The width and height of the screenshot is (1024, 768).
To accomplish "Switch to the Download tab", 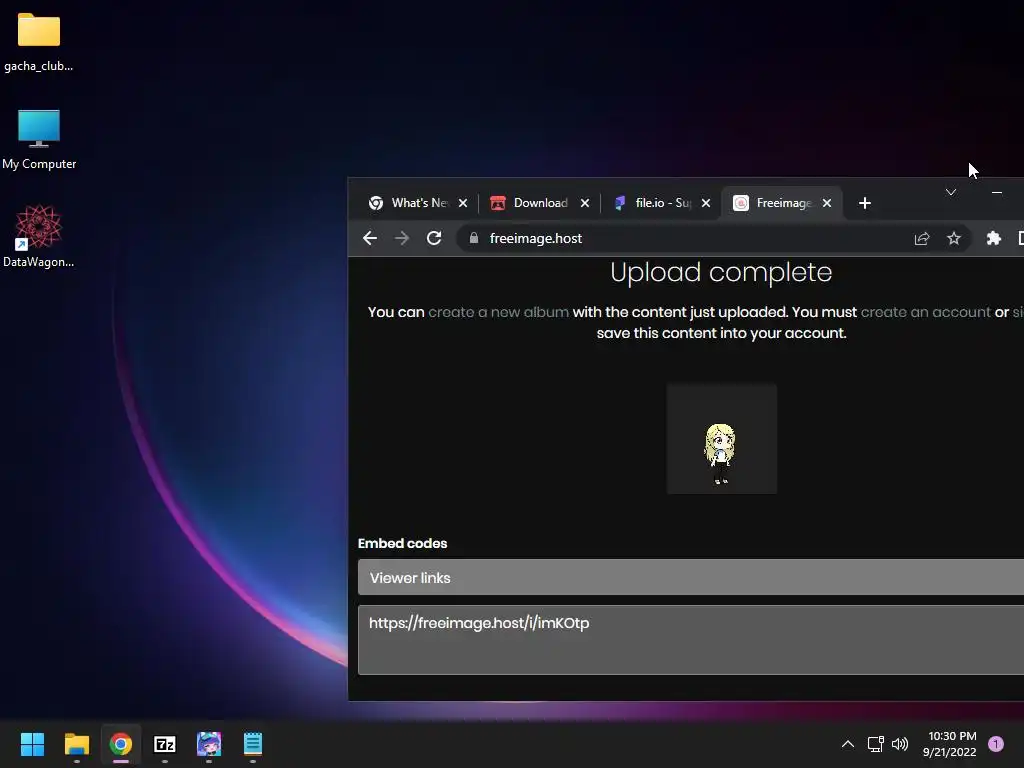I will (x=539, y=203).
